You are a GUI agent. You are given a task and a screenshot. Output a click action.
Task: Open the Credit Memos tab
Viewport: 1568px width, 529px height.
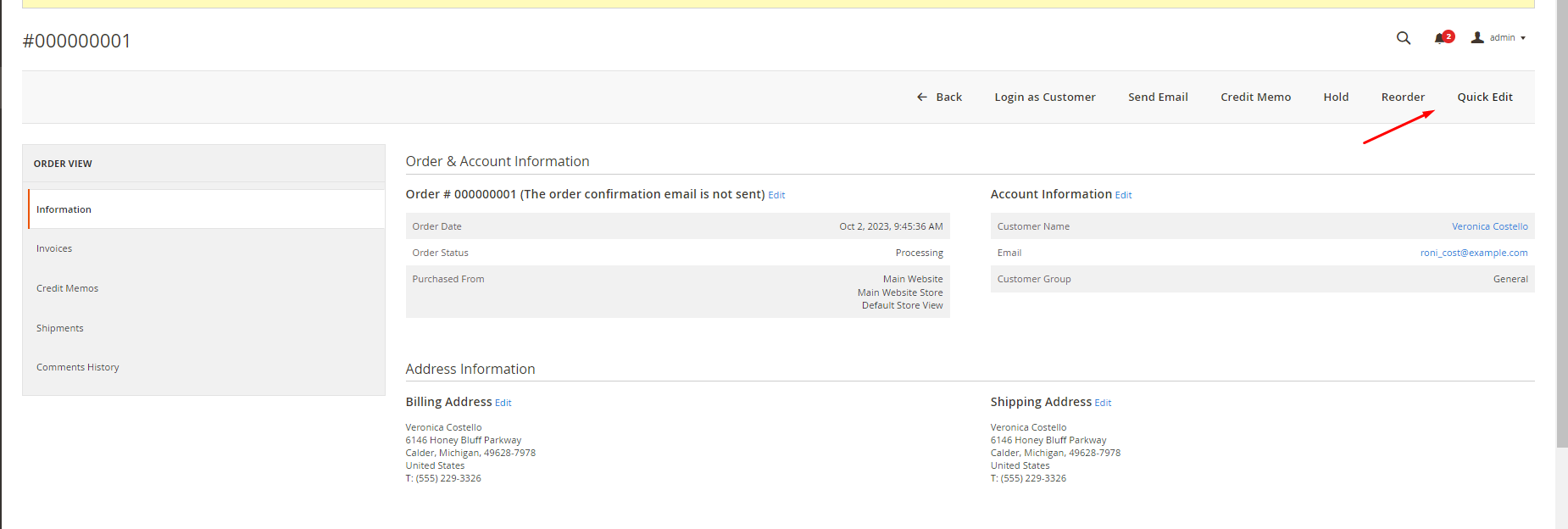(x=67, y=288)
